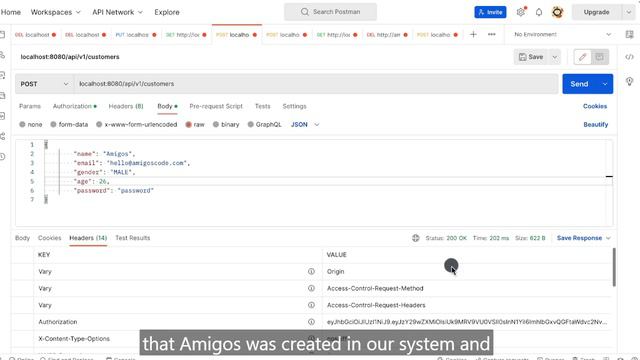Open the POST method dropdown
Screen dimensions: 640x360
coord(44,84)
